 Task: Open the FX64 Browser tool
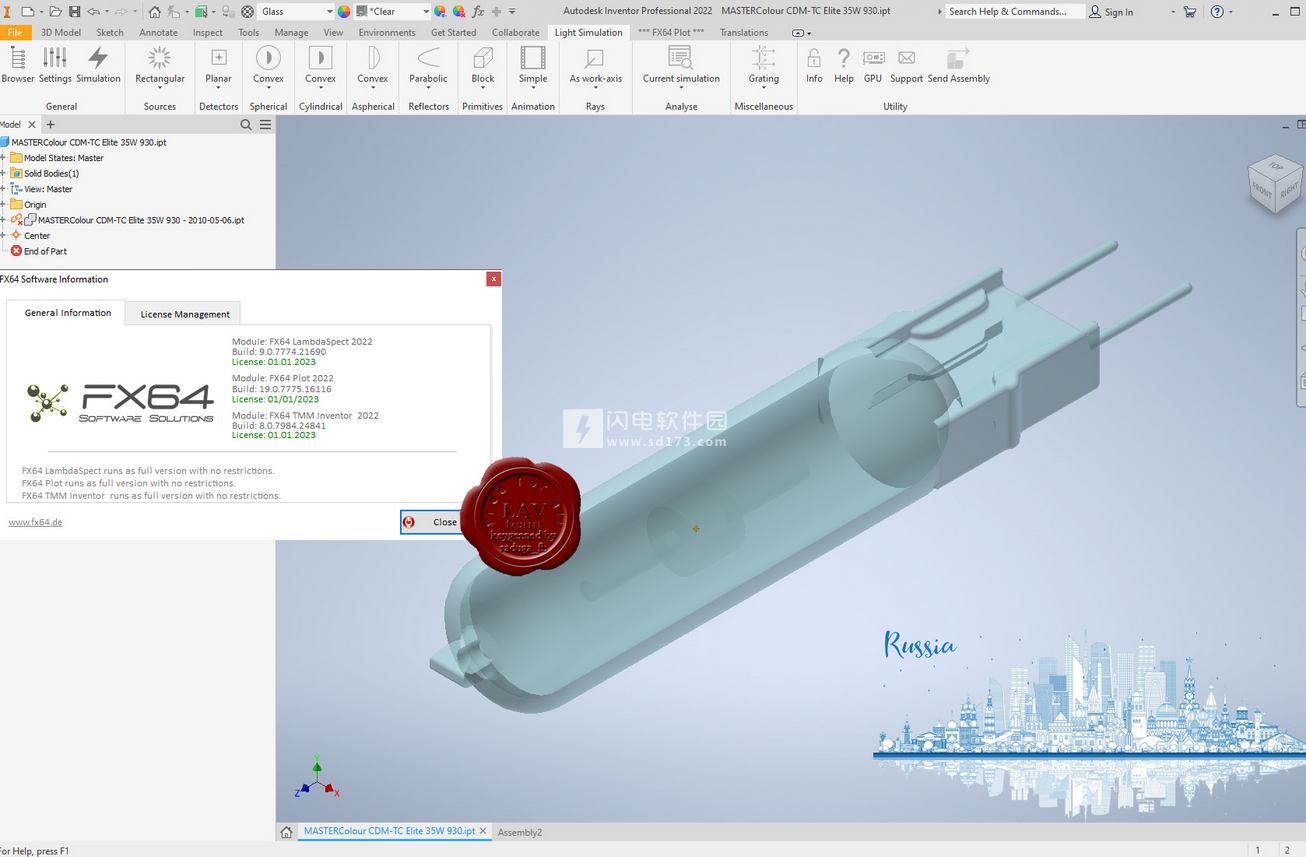[x=18, y=65]
